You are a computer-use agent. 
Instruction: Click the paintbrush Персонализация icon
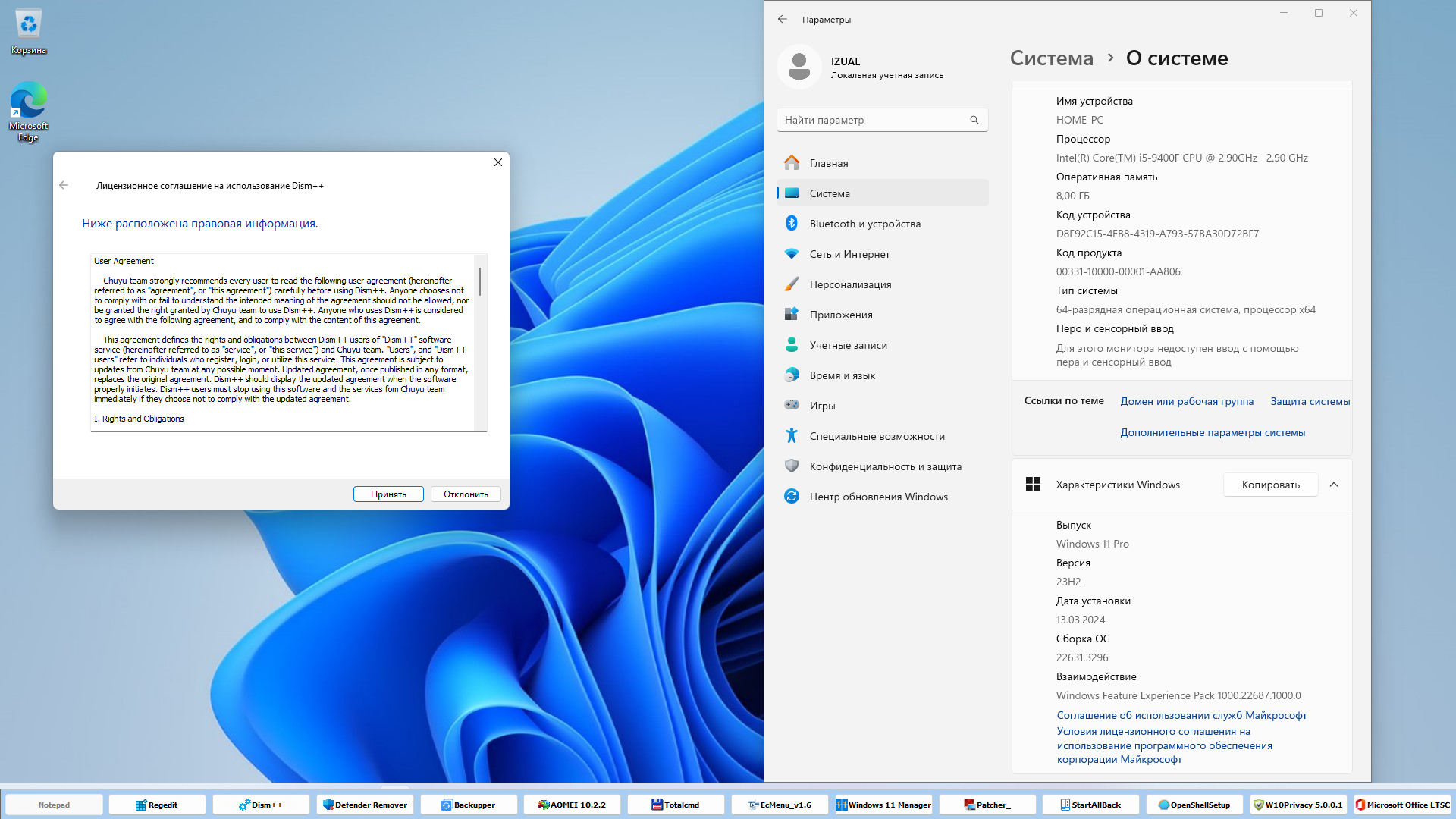pos(792,284)
